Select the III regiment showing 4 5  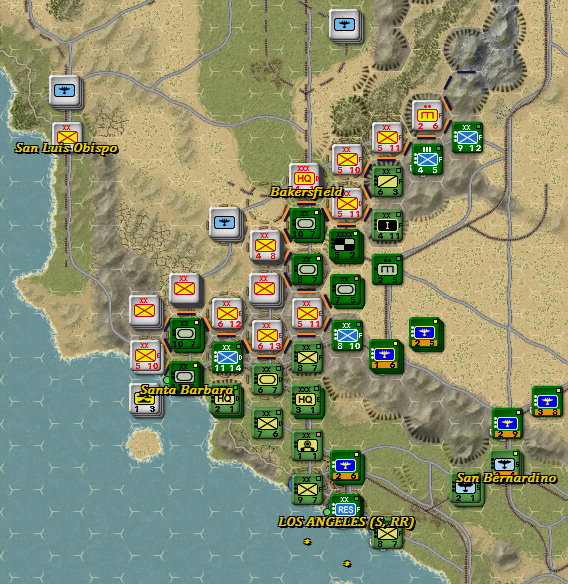pyautogui.click(x=427, y=160)
